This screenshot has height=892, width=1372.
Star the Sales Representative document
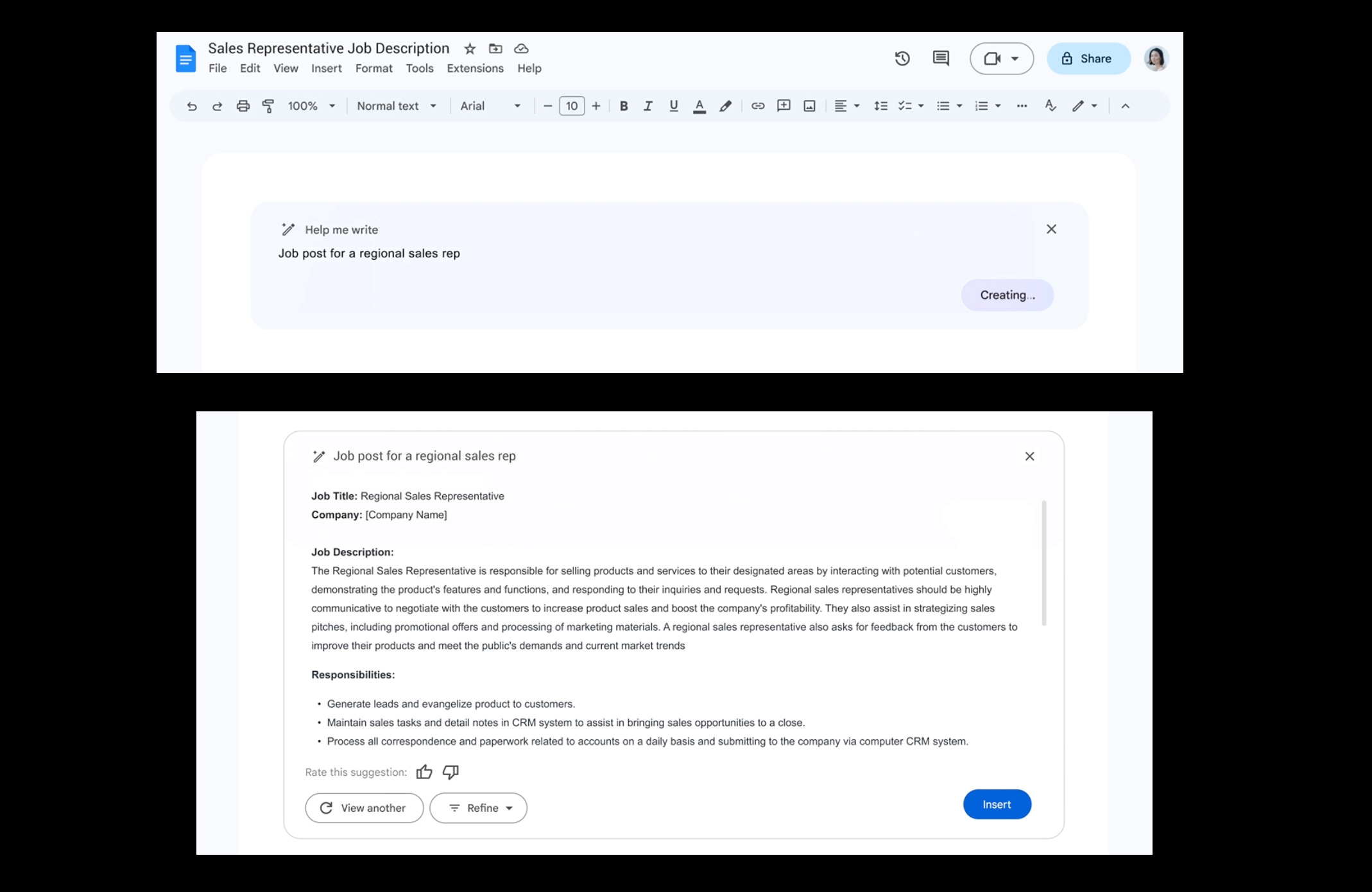click(x=470, y=49)
